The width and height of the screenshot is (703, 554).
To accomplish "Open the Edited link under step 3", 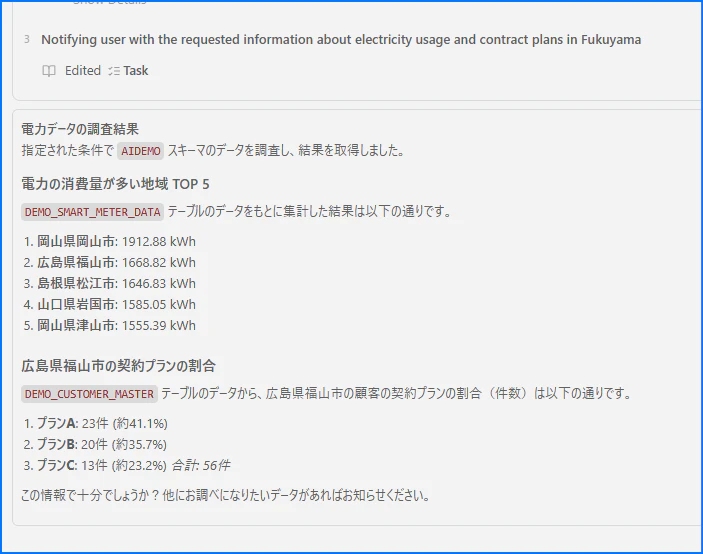I will (82, 71).
